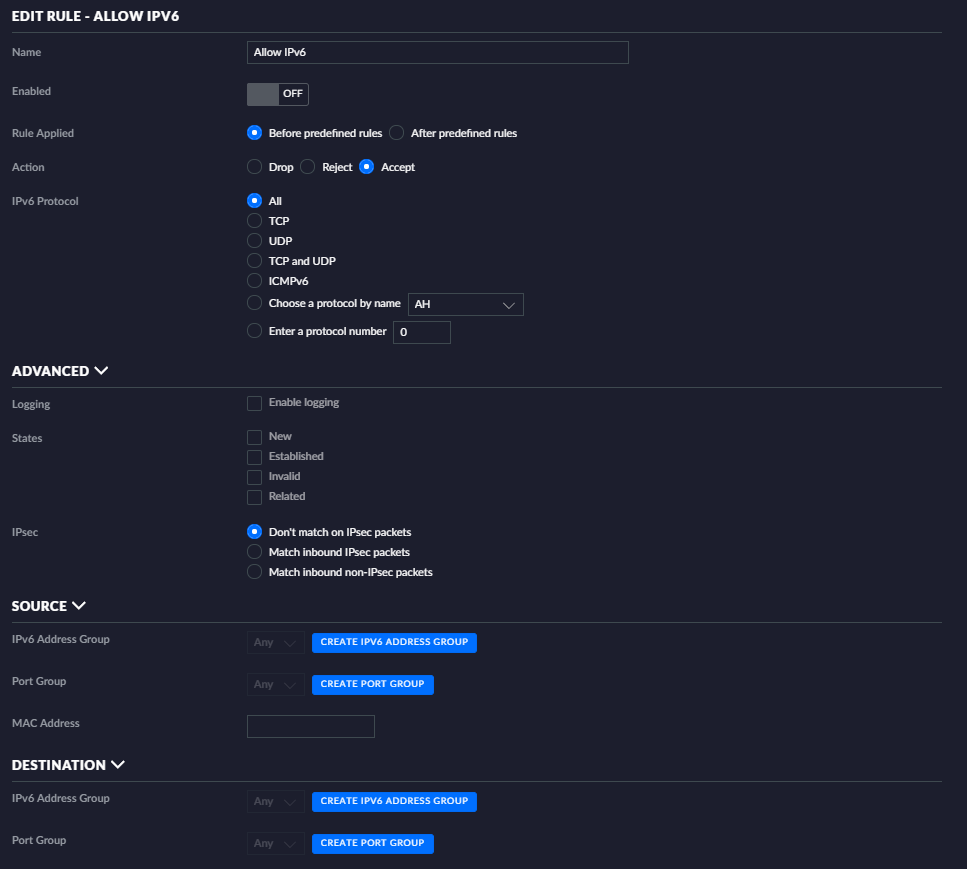
Task: Select ICMPv6 protocol option
Action: [x=254, y=281]
